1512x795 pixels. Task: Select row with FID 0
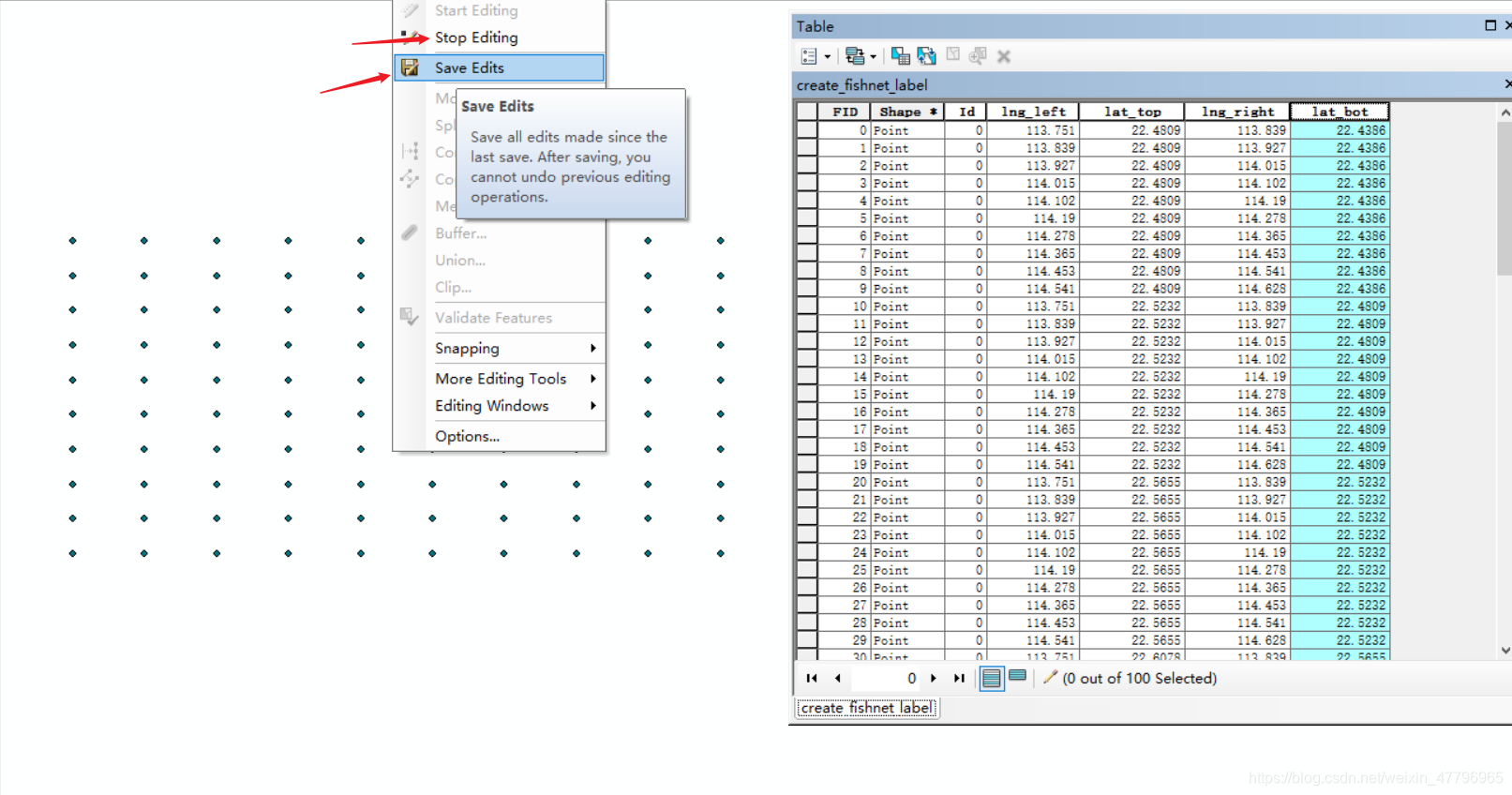tap(807, 130)
